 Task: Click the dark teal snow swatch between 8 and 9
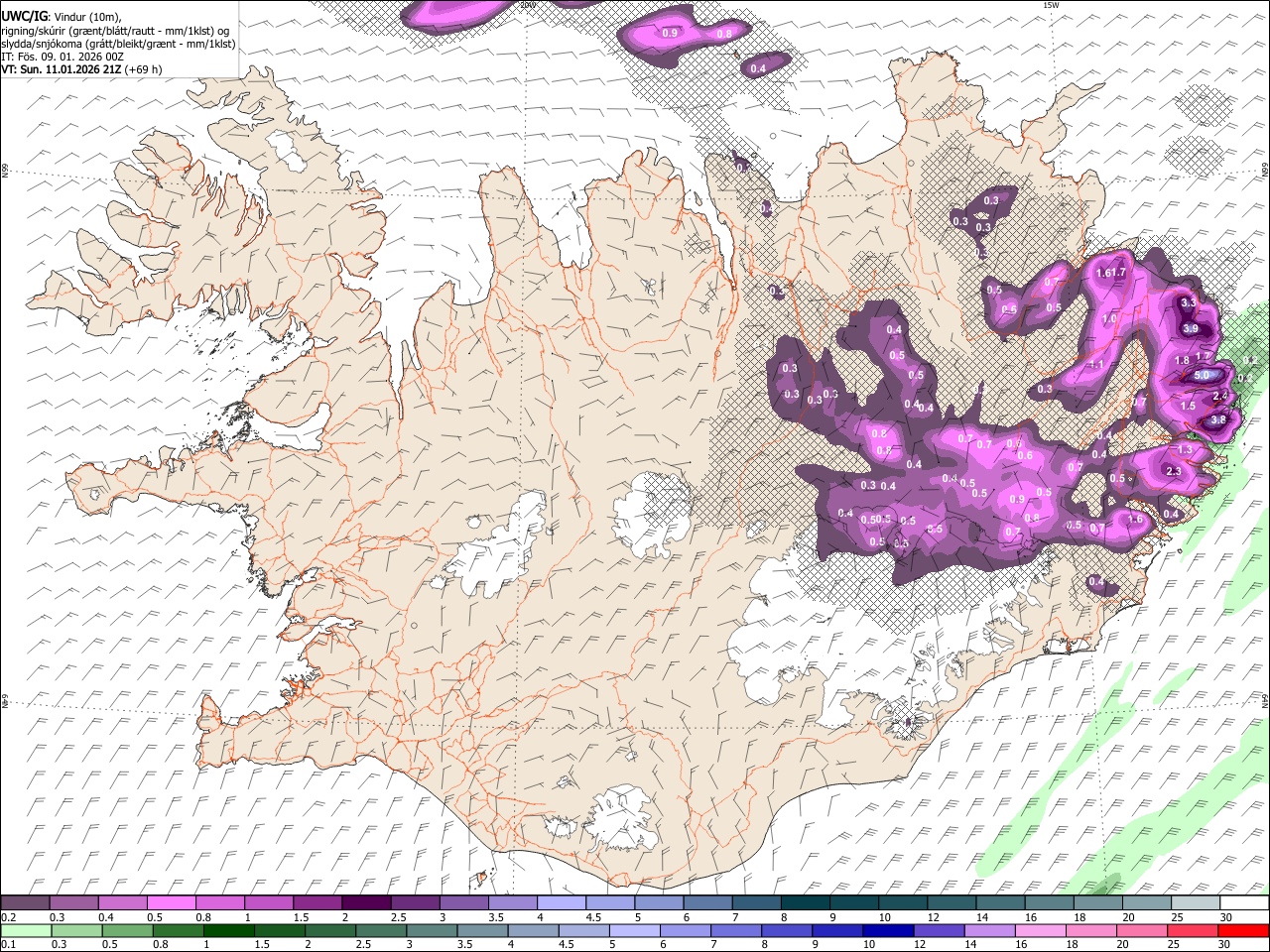pos(805,903)
